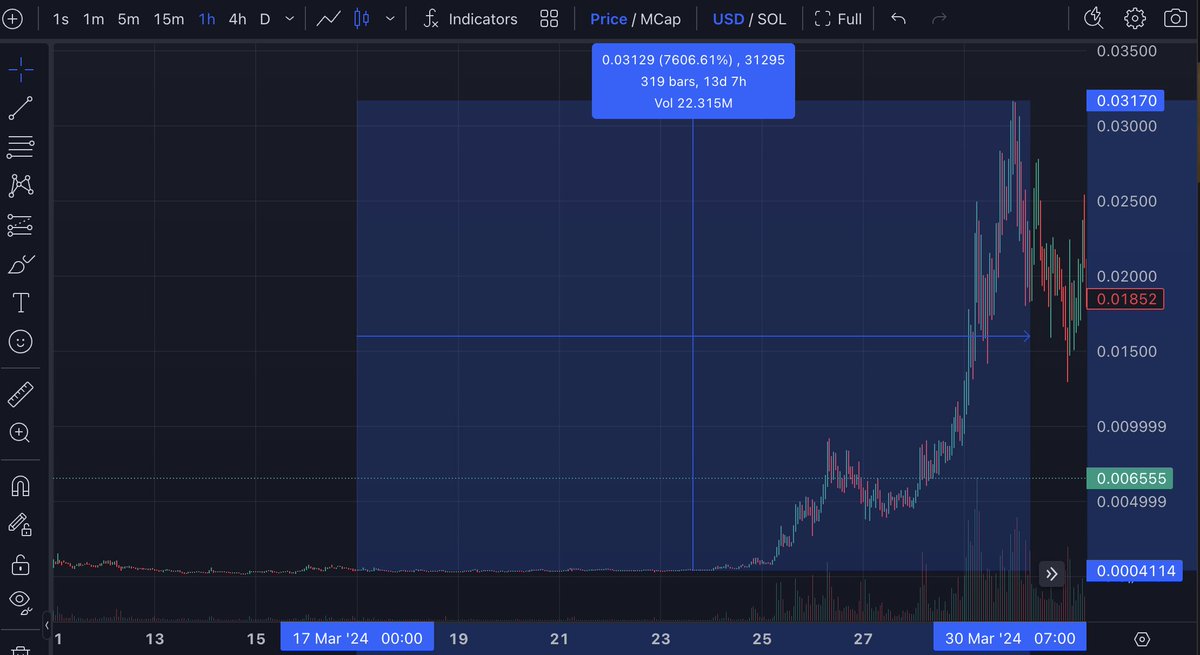Enter Full screen mode

click(838, 19)
